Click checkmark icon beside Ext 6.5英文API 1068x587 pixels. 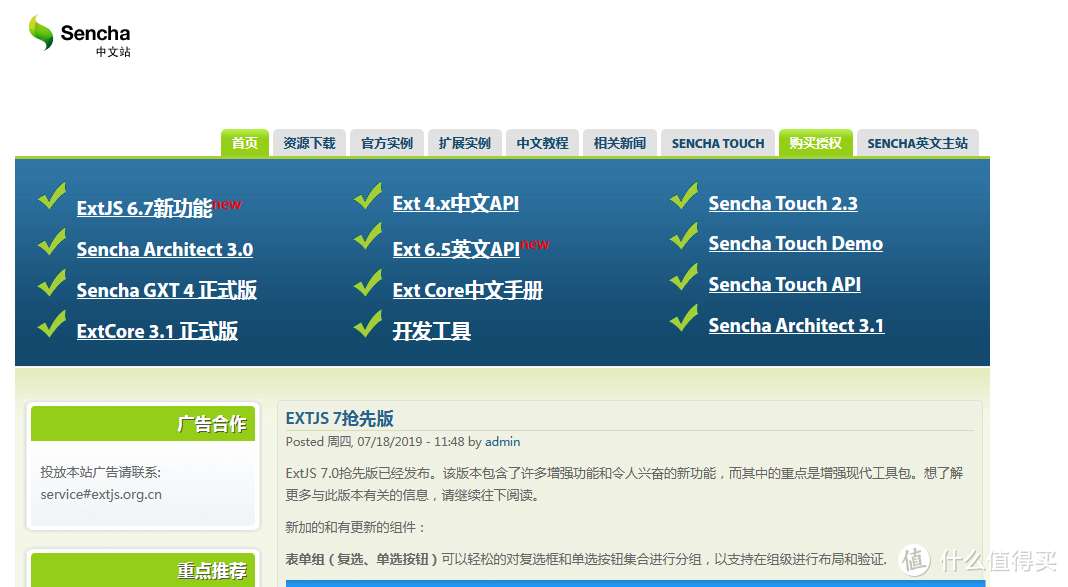point(368,236)
